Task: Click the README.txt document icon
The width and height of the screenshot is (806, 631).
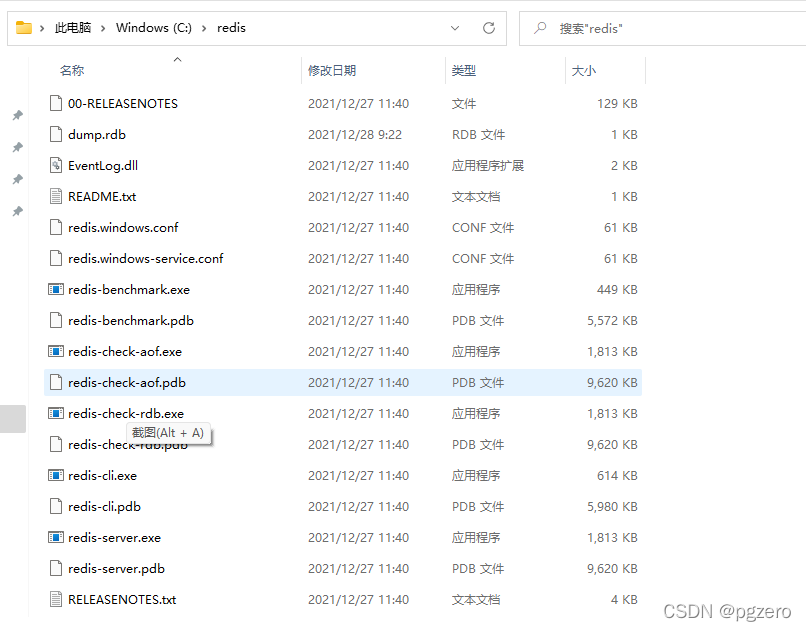Action: click(56, 196)
